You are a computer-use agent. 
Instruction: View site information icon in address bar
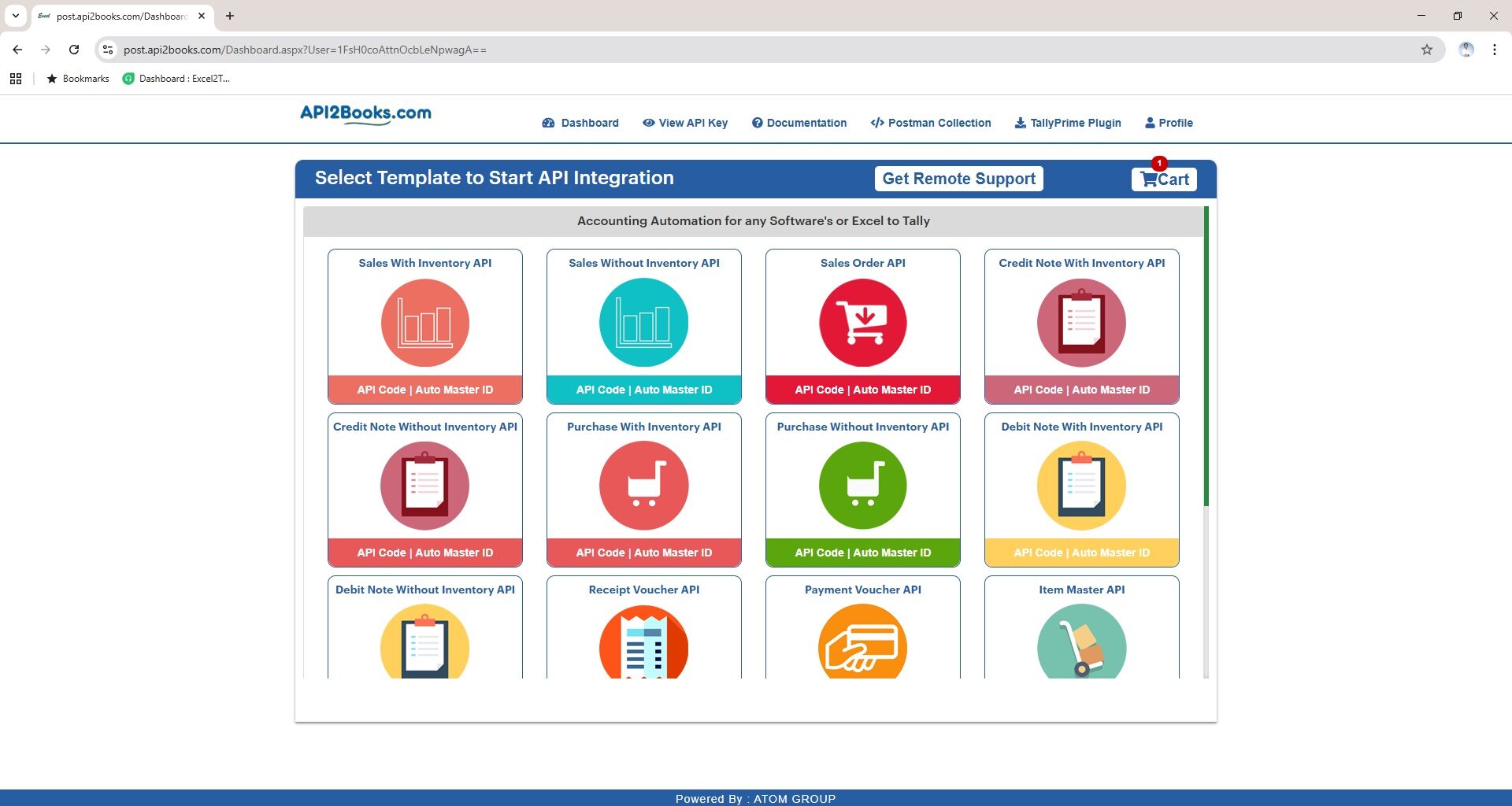tap(109, 50)
